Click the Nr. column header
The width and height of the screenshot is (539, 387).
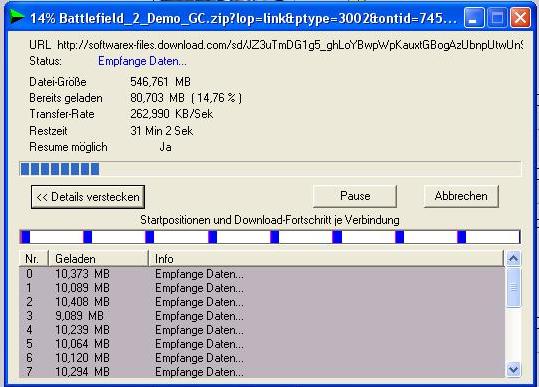tap(33, 259)
